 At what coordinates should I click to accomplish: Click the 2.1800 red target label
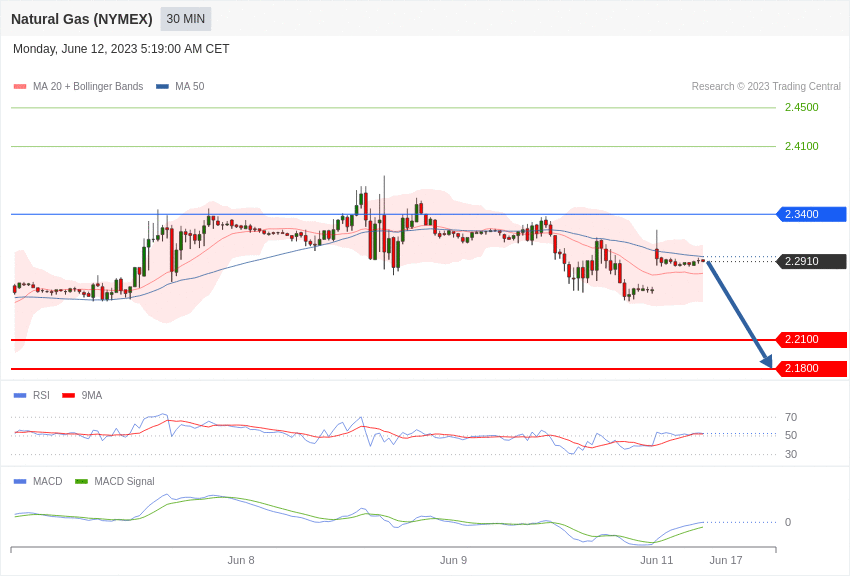pyautogui.click(x=812, y=368)
